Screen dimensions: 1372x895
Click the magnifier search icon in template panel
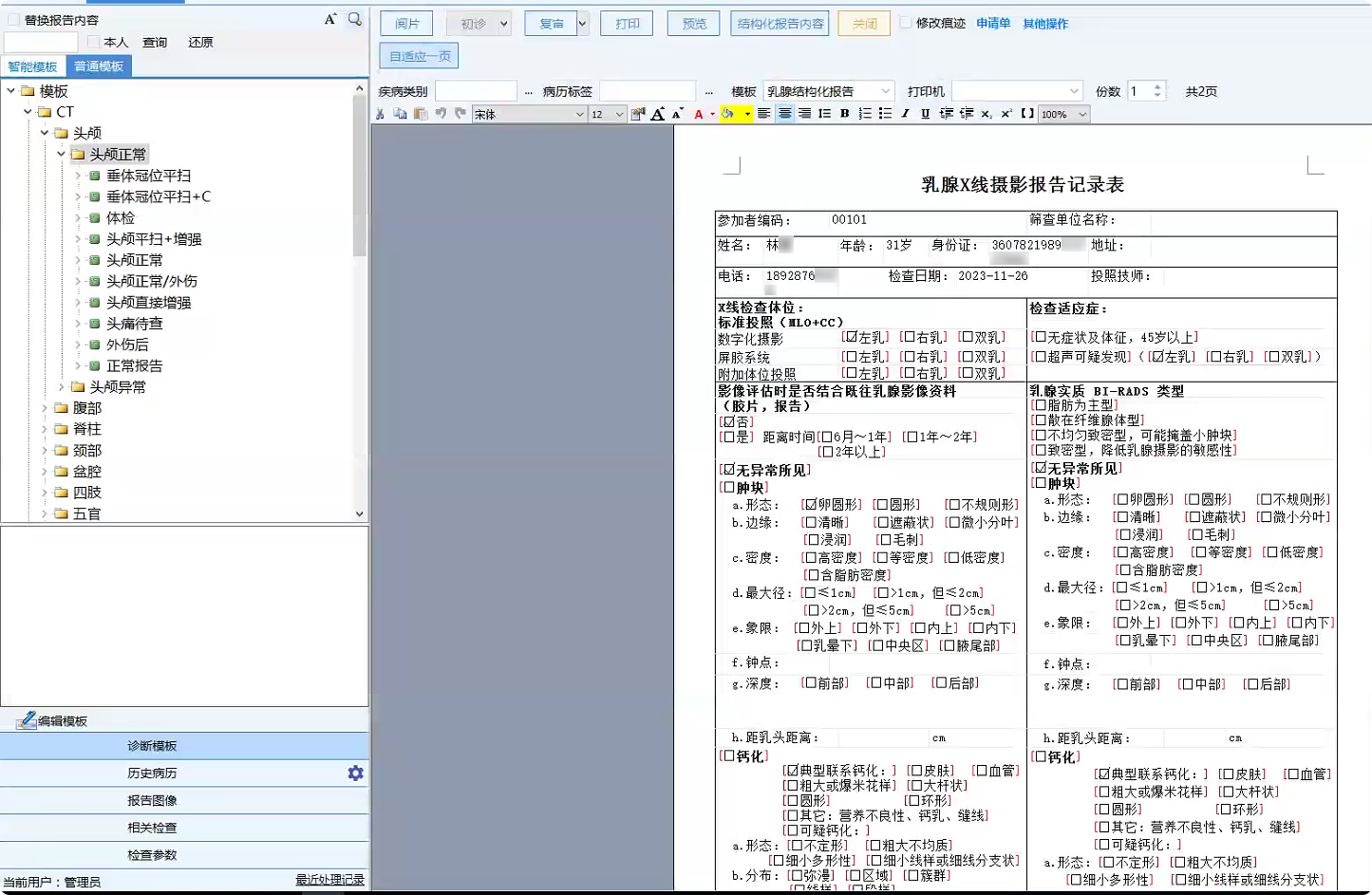point(354,19)
